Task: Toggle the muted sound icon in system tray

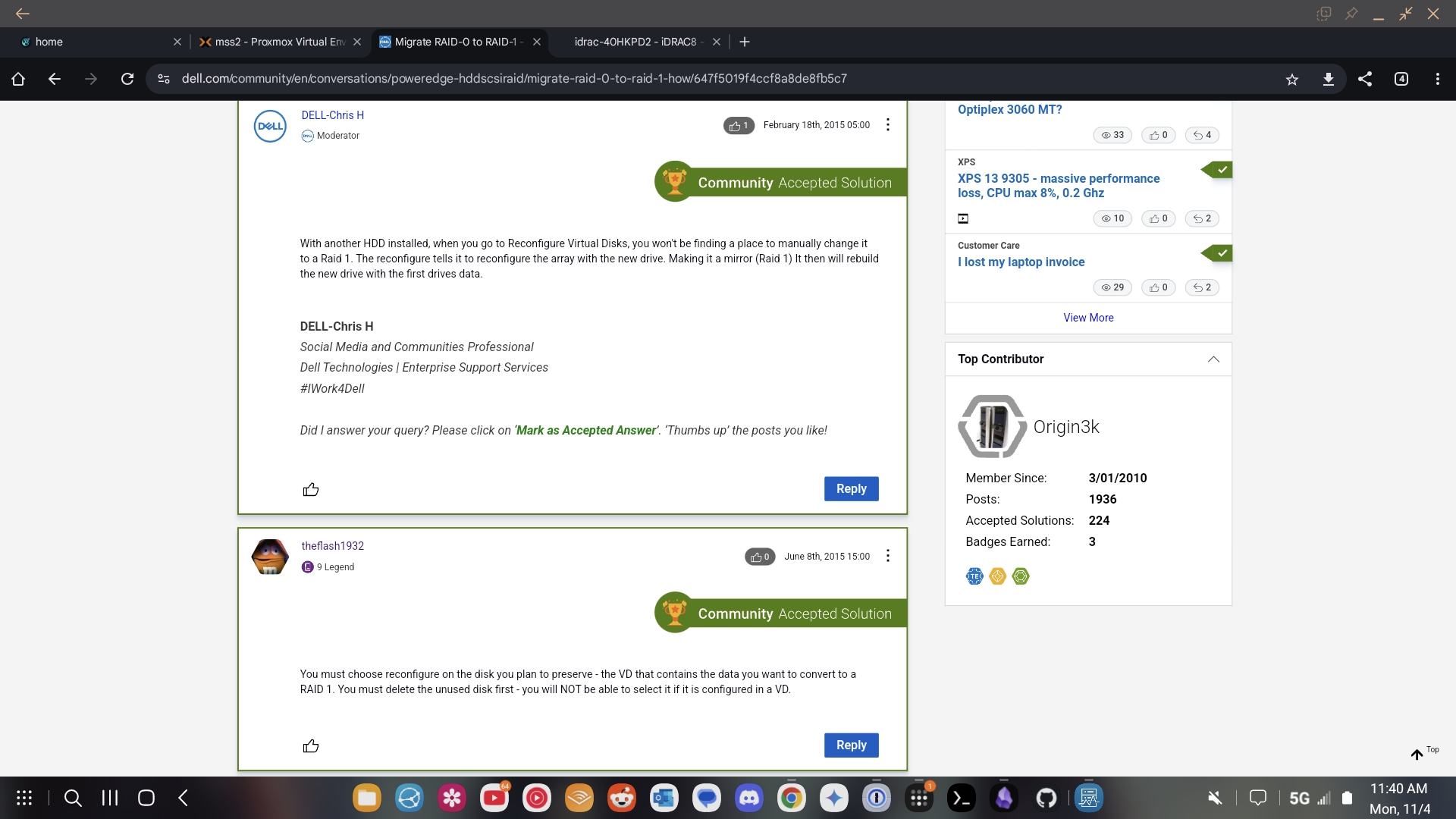Action: [x=1215, y=798]
